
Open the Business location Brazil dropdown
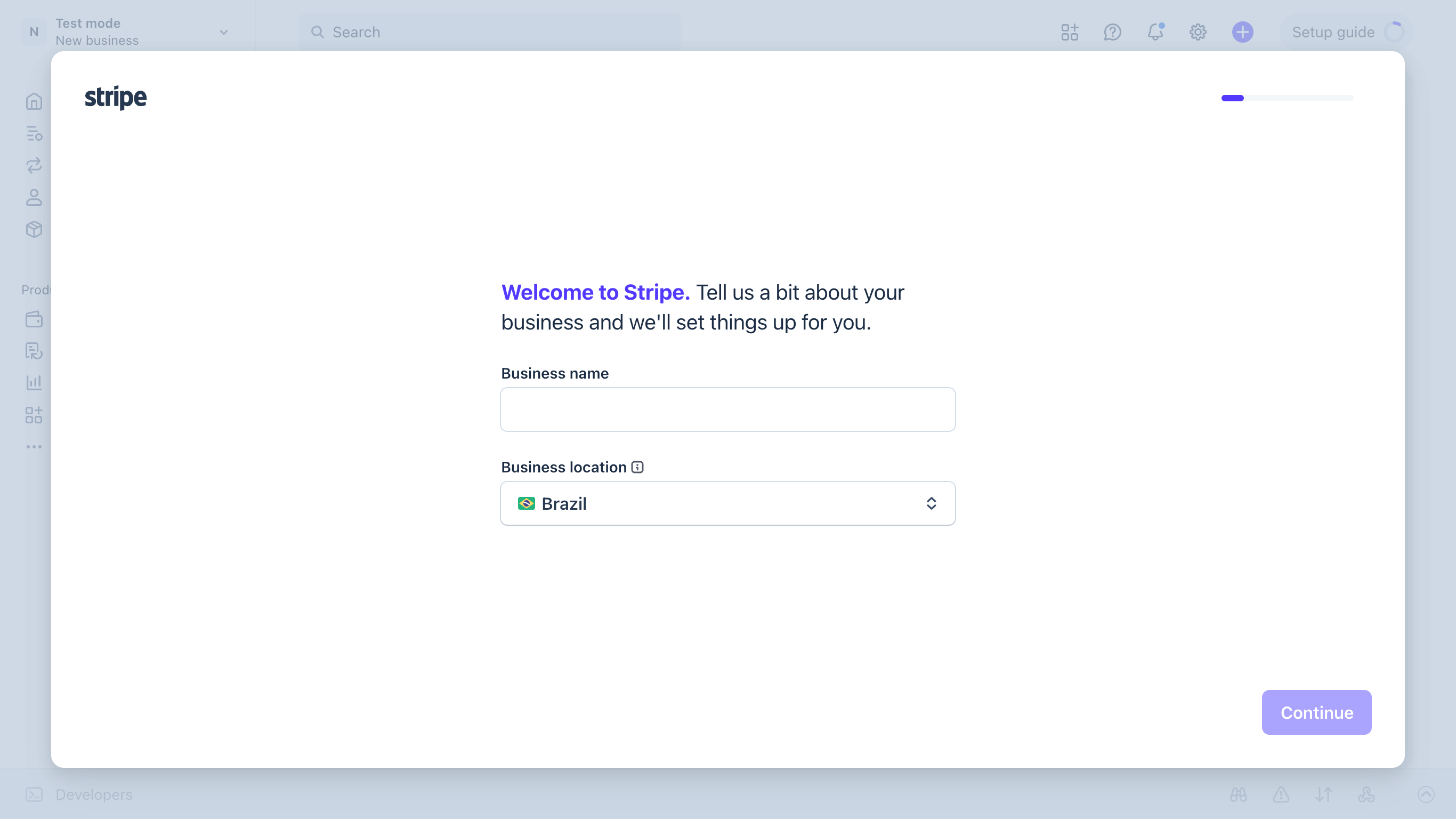(727, 503)
